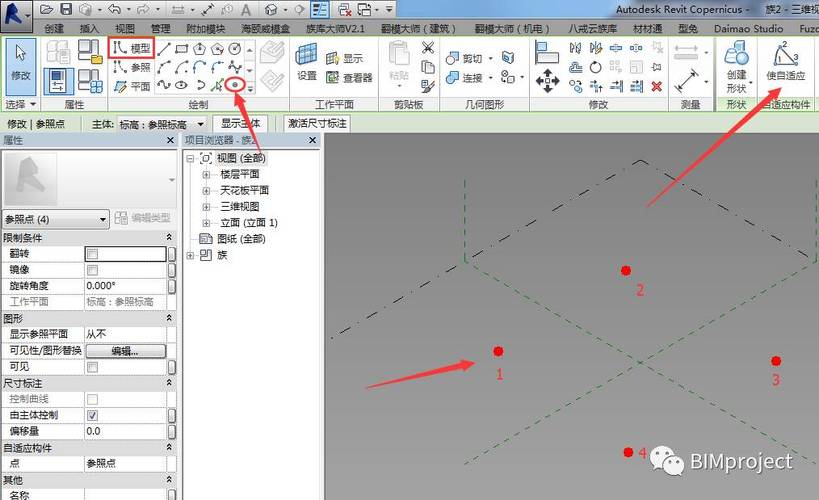Click the save disk icon
819x500 pixels.
pos(67,9)
